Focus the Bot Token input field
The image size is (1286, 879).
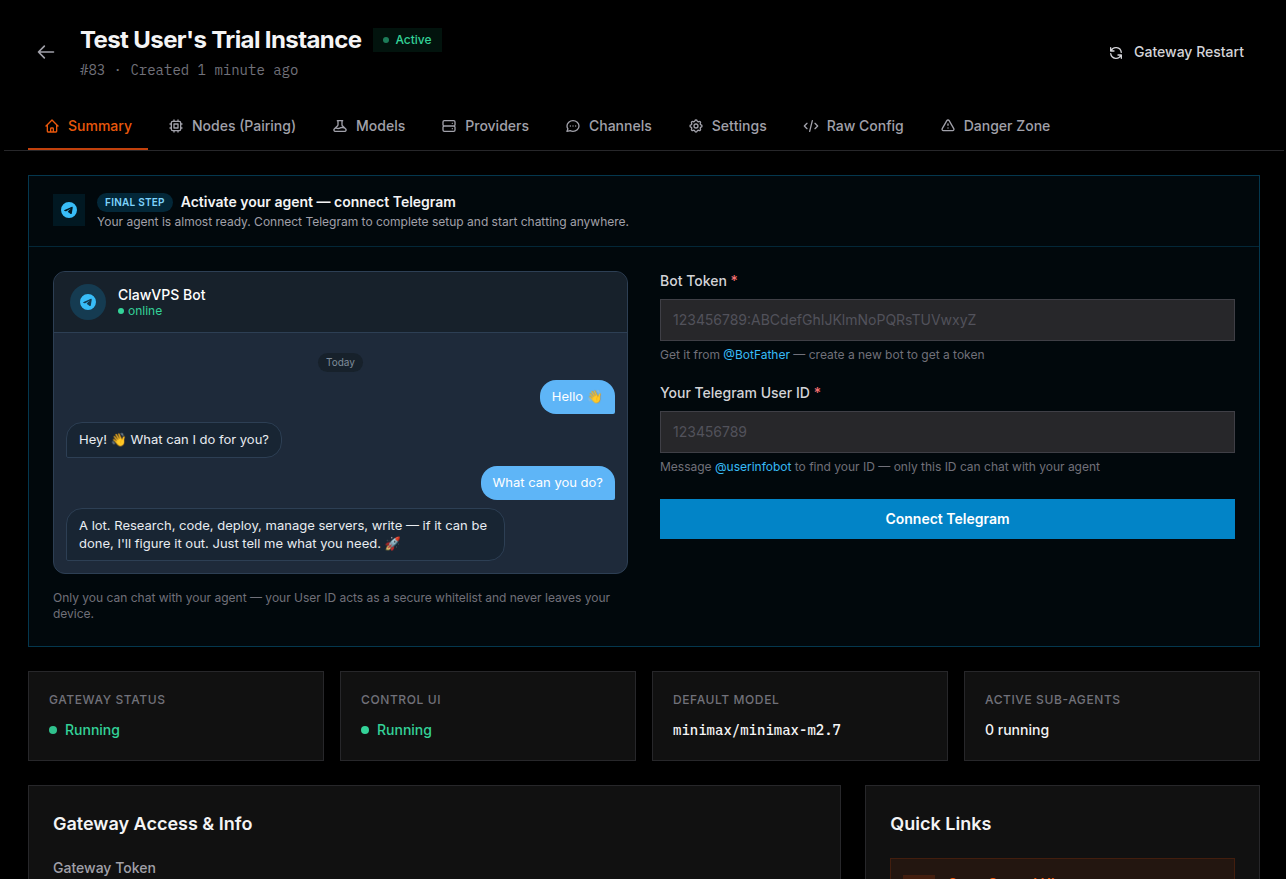pos(947,320)
